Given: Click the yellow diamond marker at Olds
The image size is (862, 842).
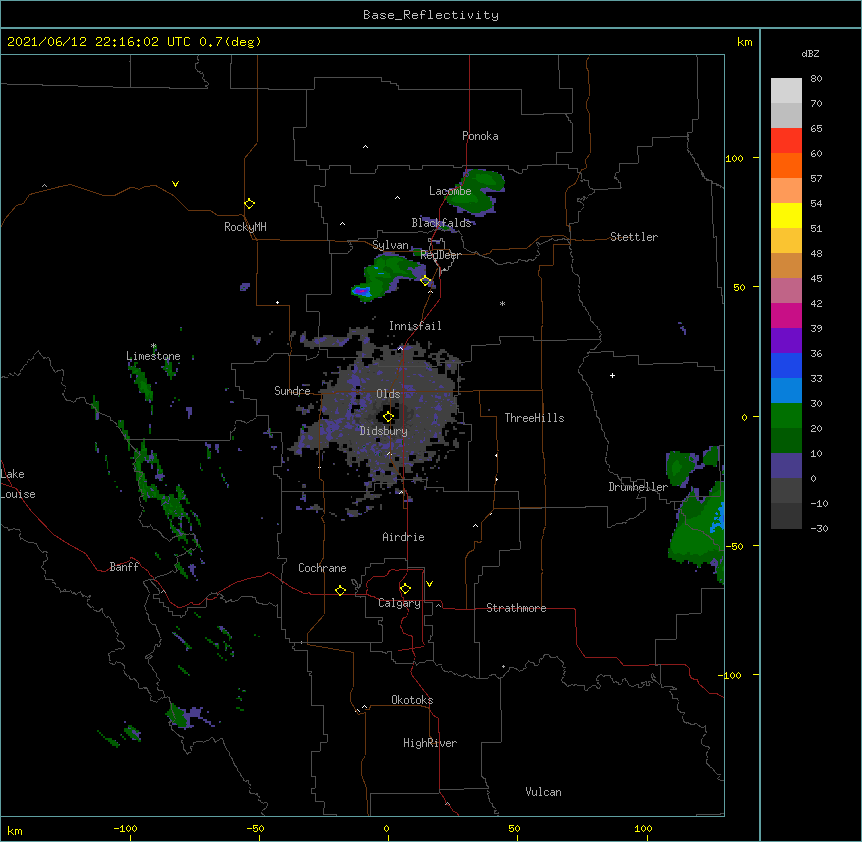Looking at the screenshot, I should [x=388, y=417].
